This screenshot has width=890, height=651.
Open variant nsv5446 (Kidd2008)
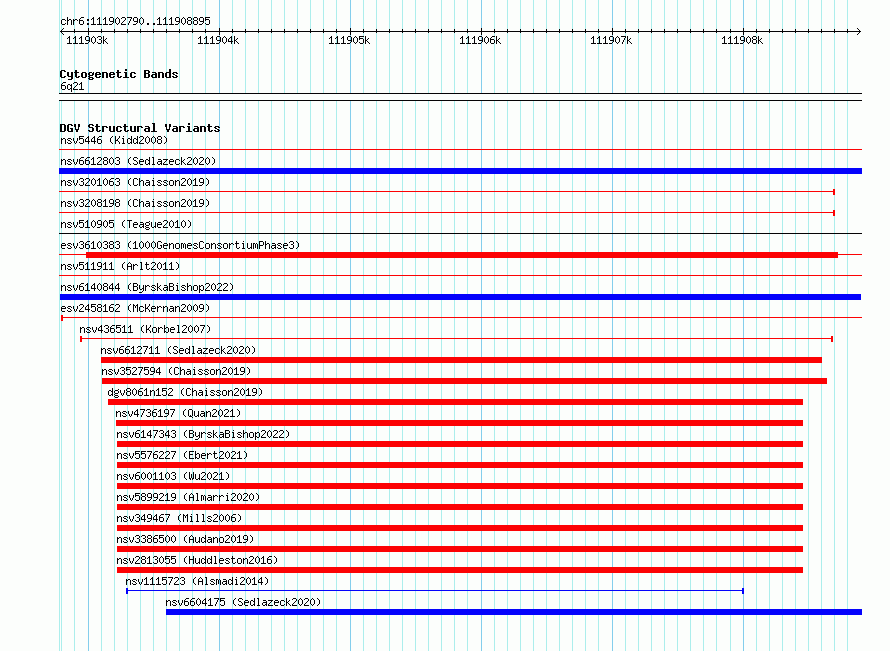tap(114, 140)
